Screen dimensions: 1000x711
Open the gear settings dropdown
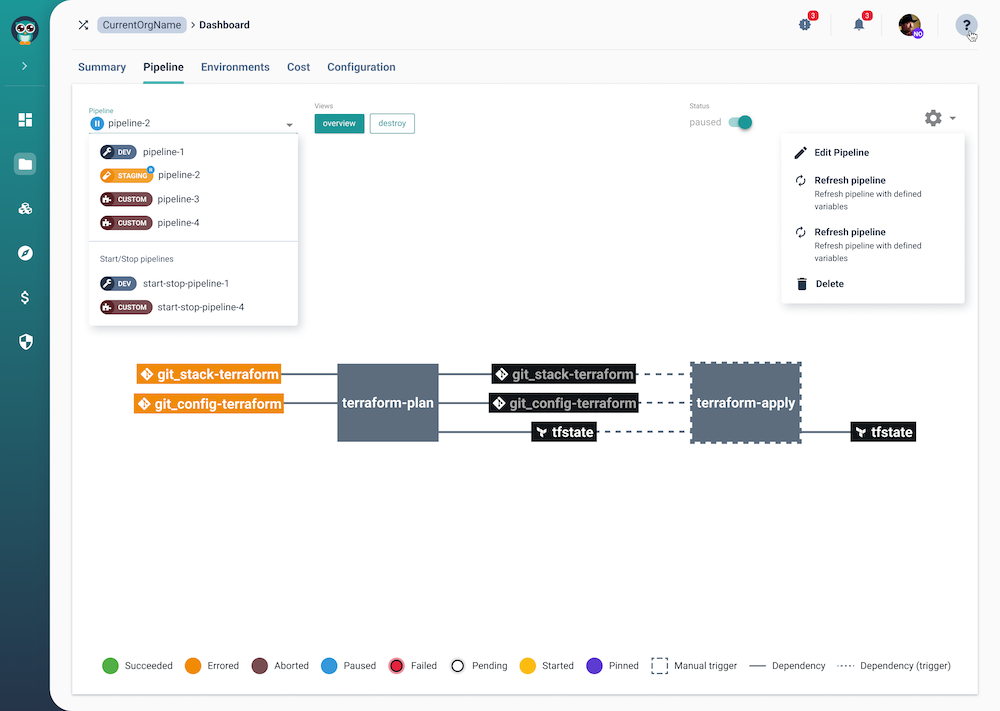pyautogui.click(x=939, y=118)
